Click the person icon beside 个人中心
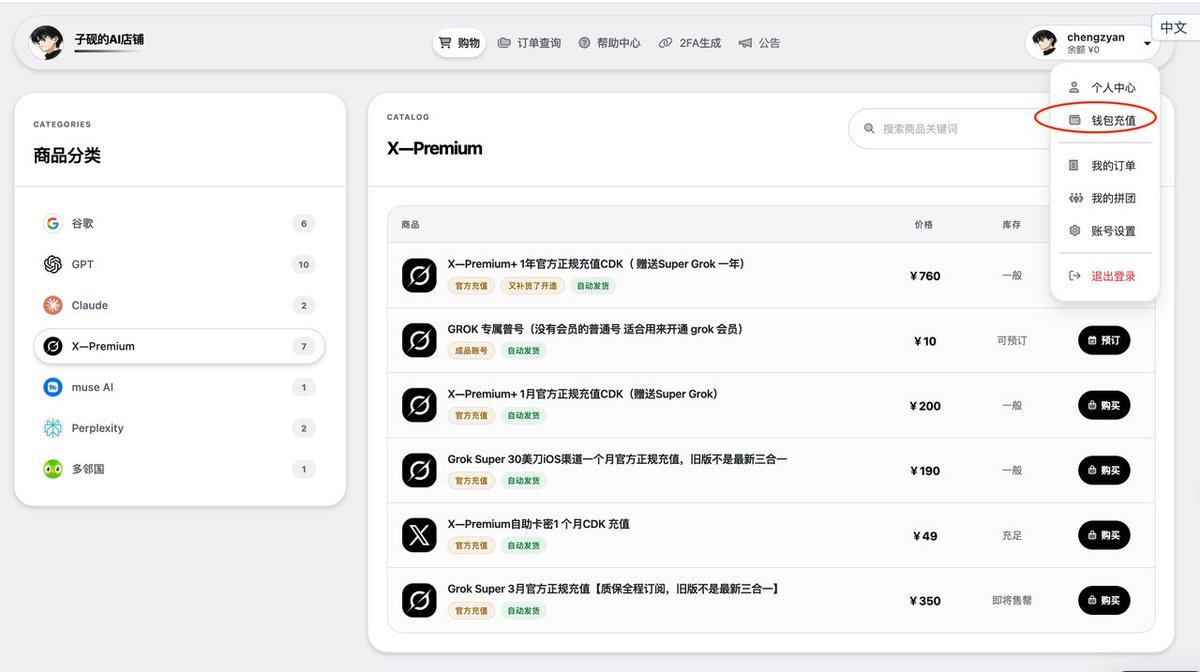The image size is (1200, 672). [1075, 88]
